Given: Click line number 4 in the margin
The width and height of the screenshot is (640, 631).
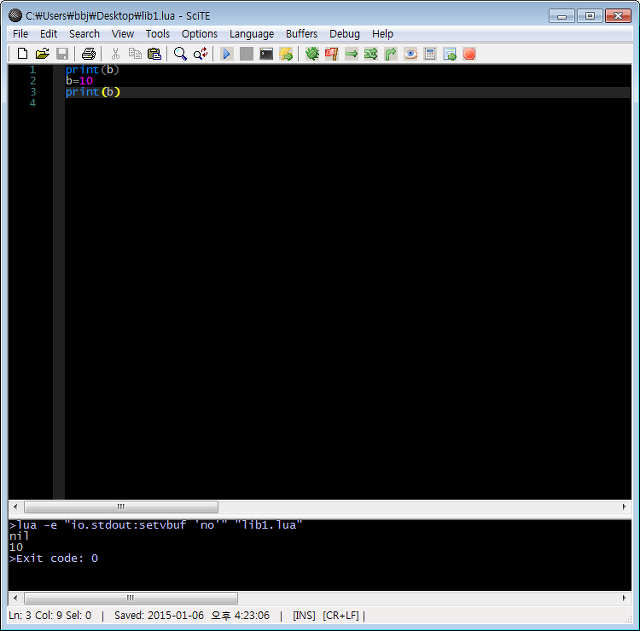Looking at the screenshot, I should (33, 103).
